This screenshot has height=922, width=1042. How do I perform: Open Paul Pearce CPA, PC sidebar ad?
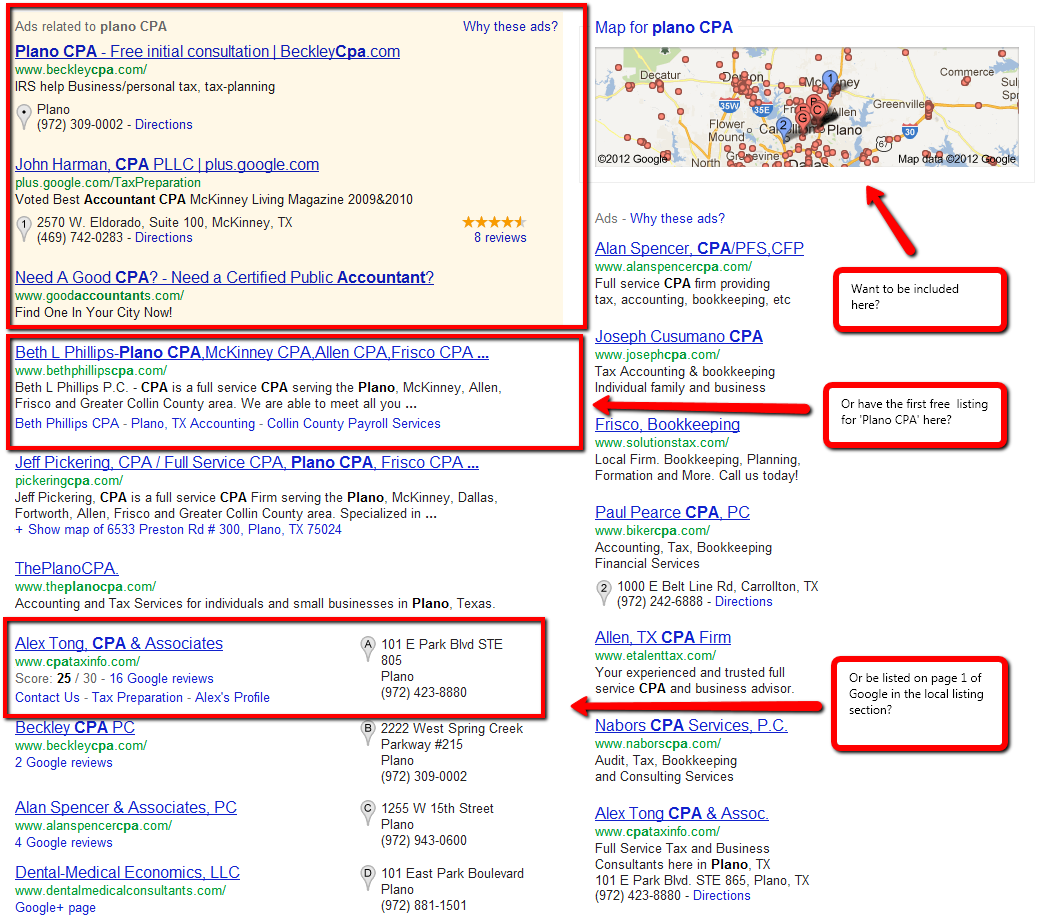(x=672, y=513)
